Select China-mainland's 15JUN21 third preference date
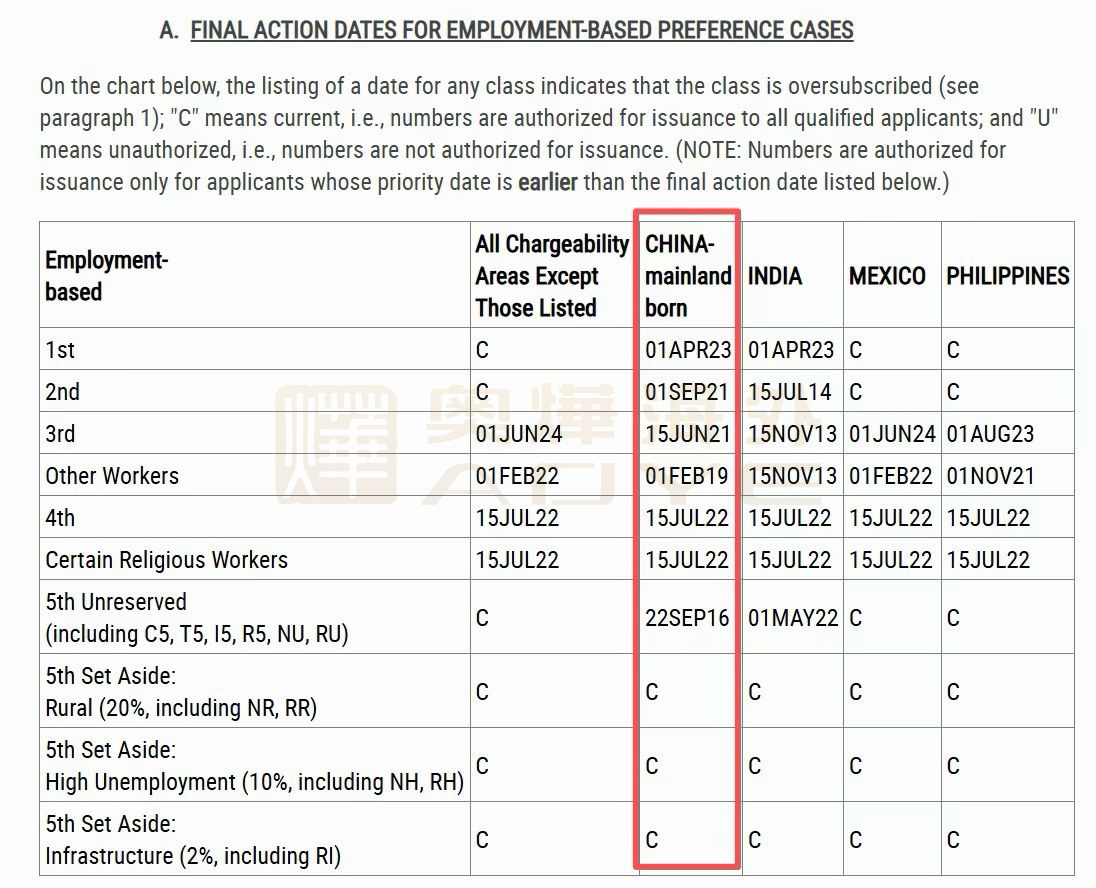1096x888 pixels. (x=687, y=434)
